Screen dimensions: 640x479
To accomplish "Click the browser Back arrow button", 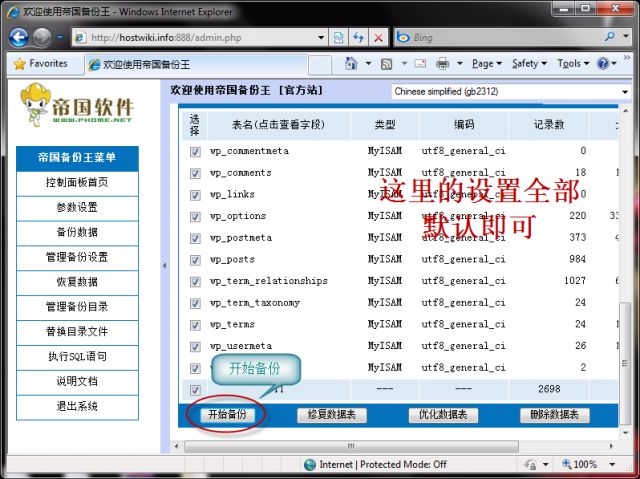I will 19,37.
